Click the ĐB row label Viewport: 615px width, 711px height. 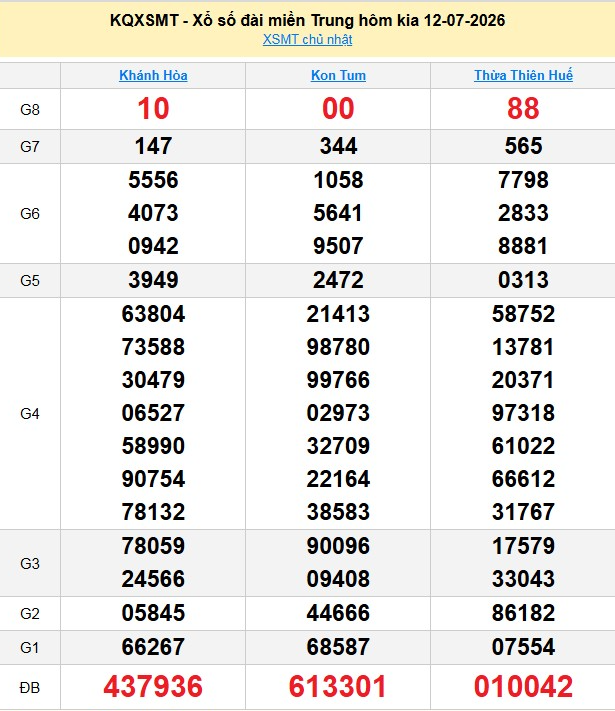30,688
